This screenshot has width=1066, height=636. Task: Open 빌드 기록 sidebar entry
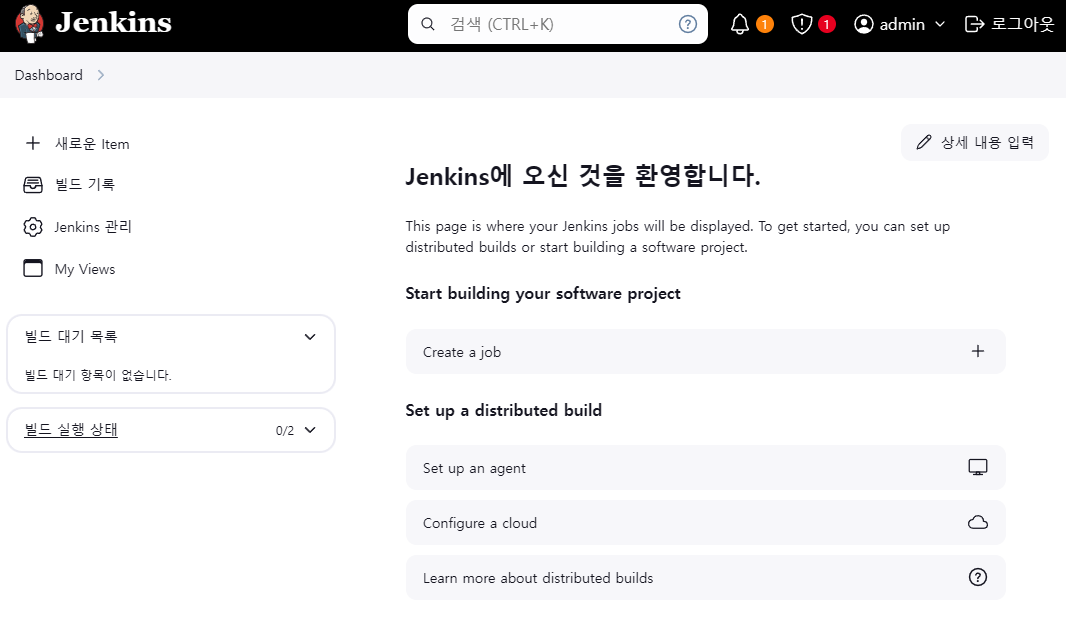[85, 185]
